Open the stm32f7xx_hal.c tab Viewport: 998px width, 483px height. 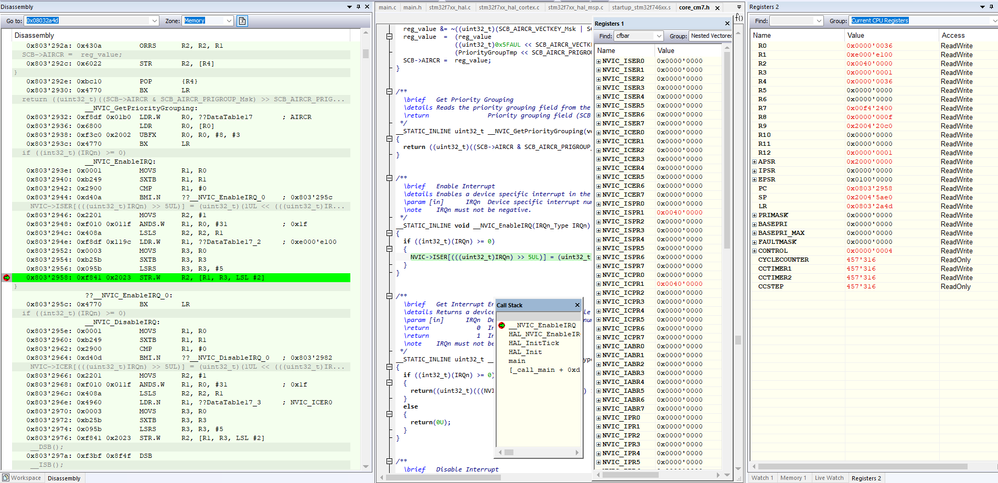point(448,8)
